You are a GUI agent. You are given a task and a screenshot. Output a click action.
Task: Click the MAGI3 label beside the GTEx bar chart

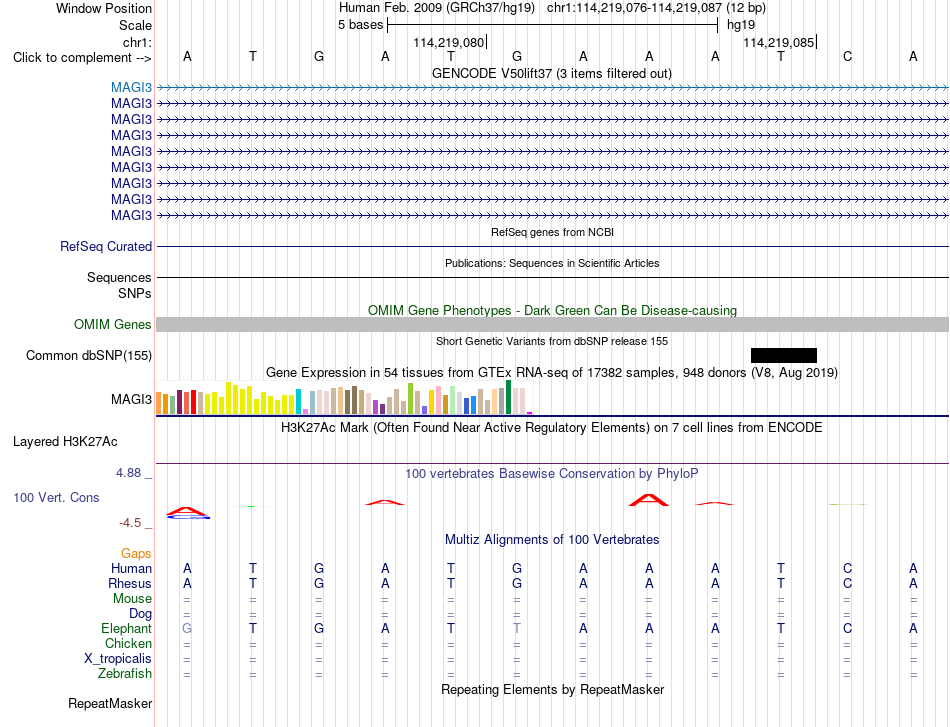[x=131, y=399]
